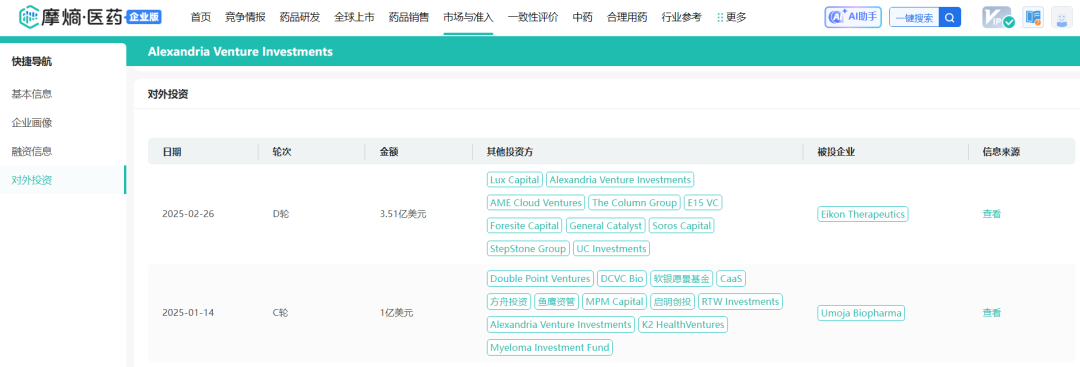Open 一致性评价 menu
Viewport: 1080px width, 367px height.
click(x=533, y=17)
